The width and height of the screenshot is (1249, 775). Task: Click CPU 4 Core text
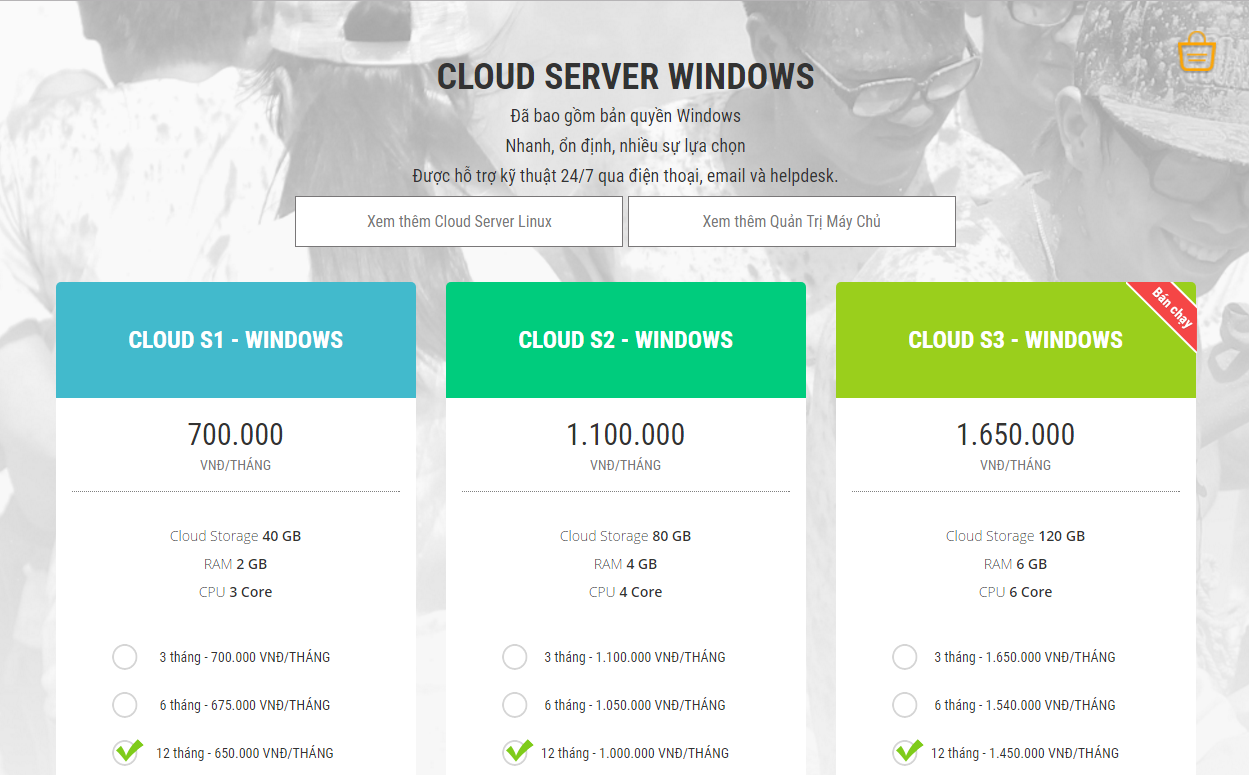pyautogui.click(x=626, y=592)
